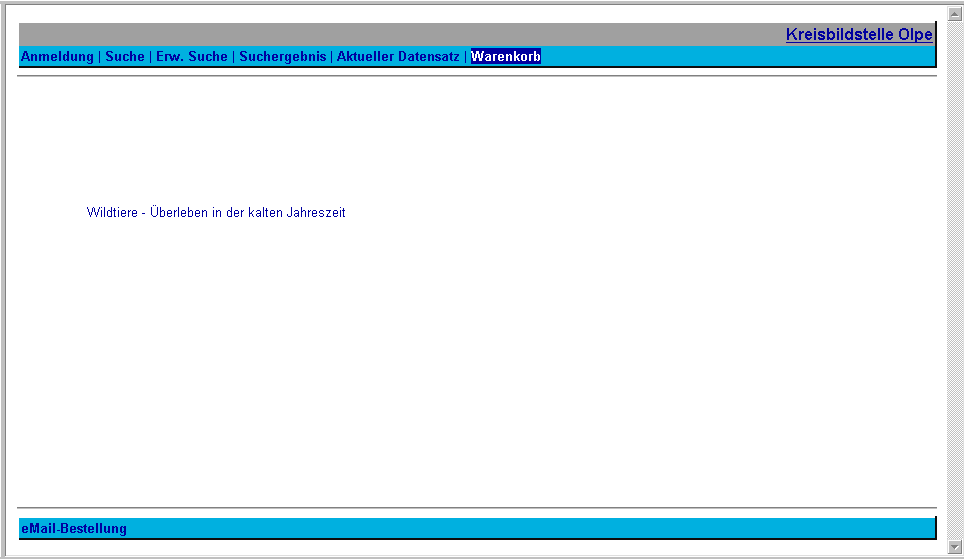
Task: Click the gray header bar left of Kreisbildstelle
Action: pyautogui.click(x=400, y=35)
